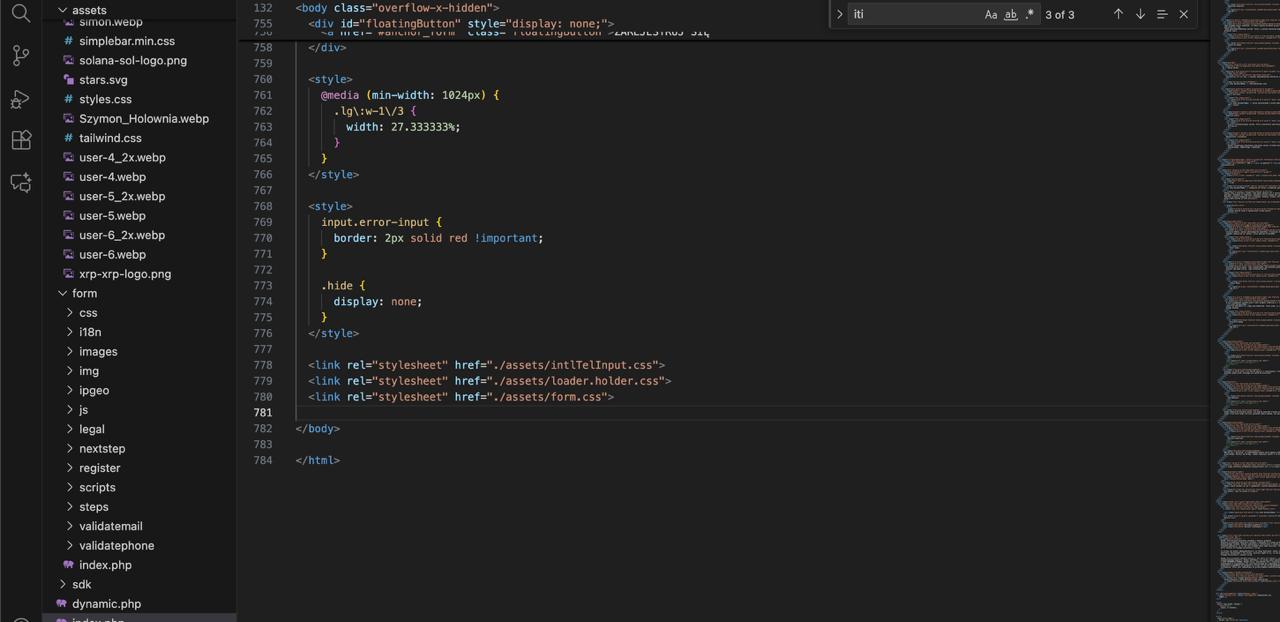Go to next find match

click(x=1140, y=14)
